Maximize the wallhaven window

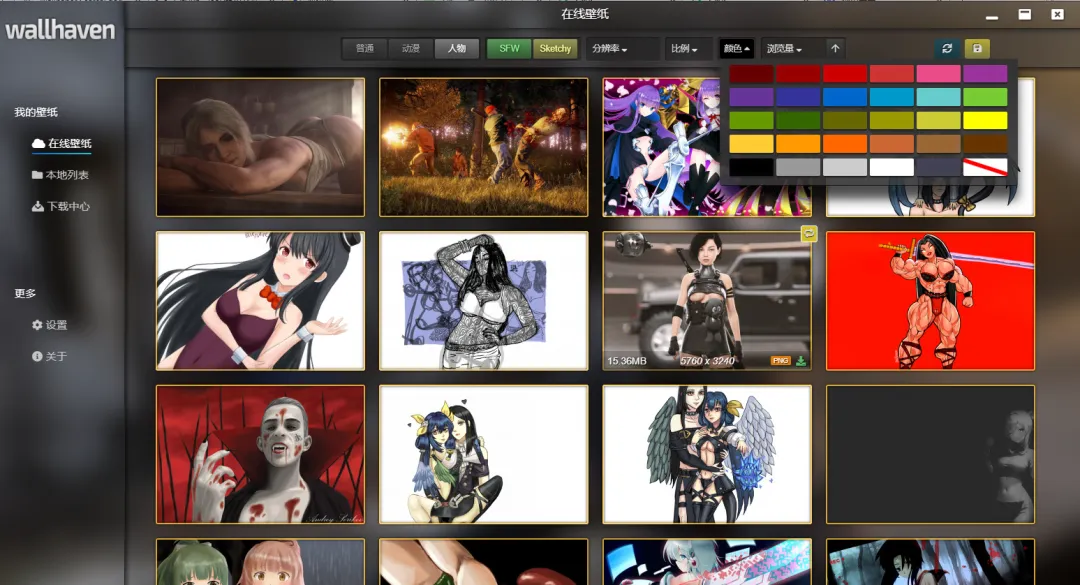pos(1025,14)
